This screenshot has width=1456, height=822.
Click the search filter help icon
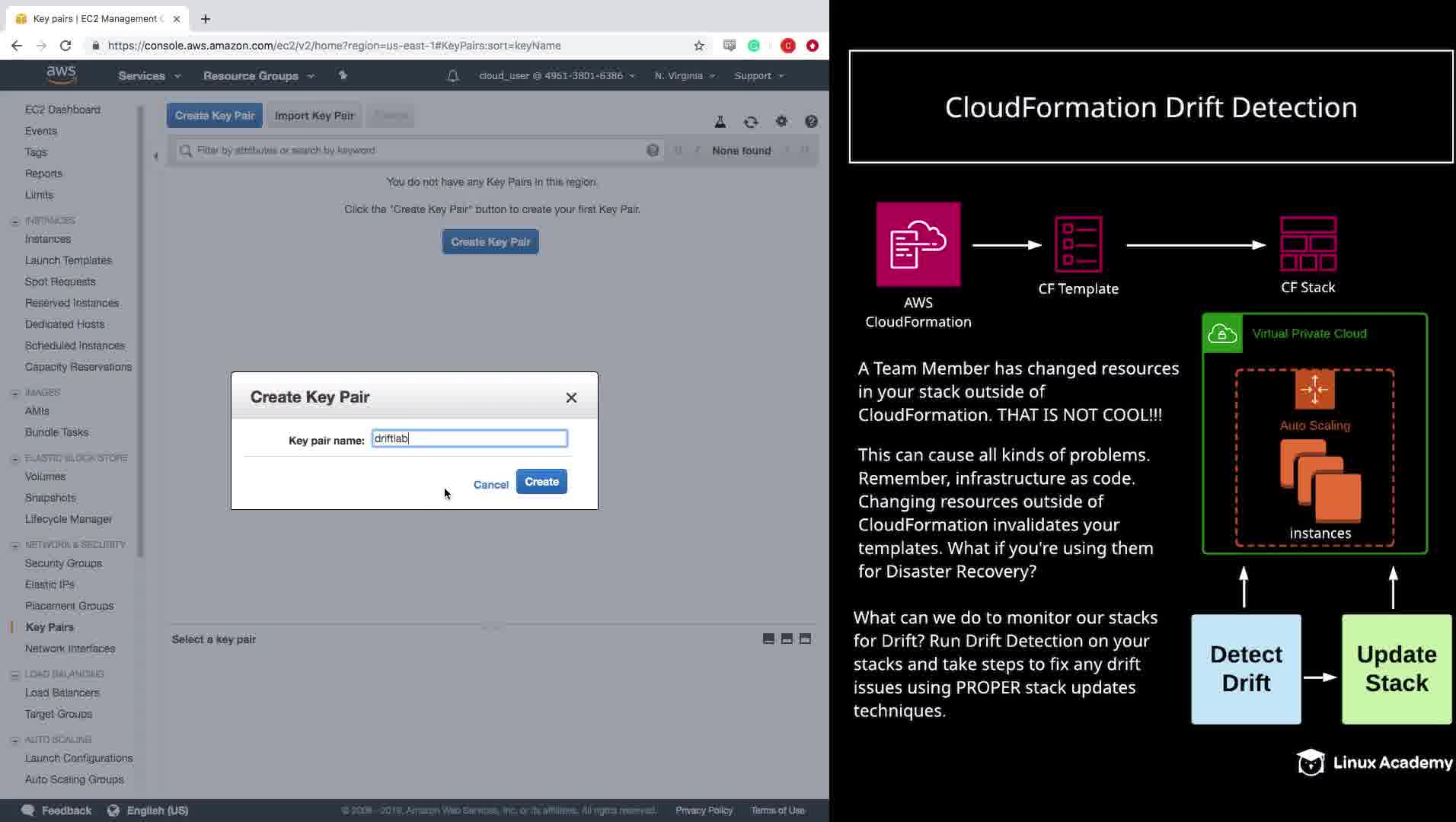point(653,151)
